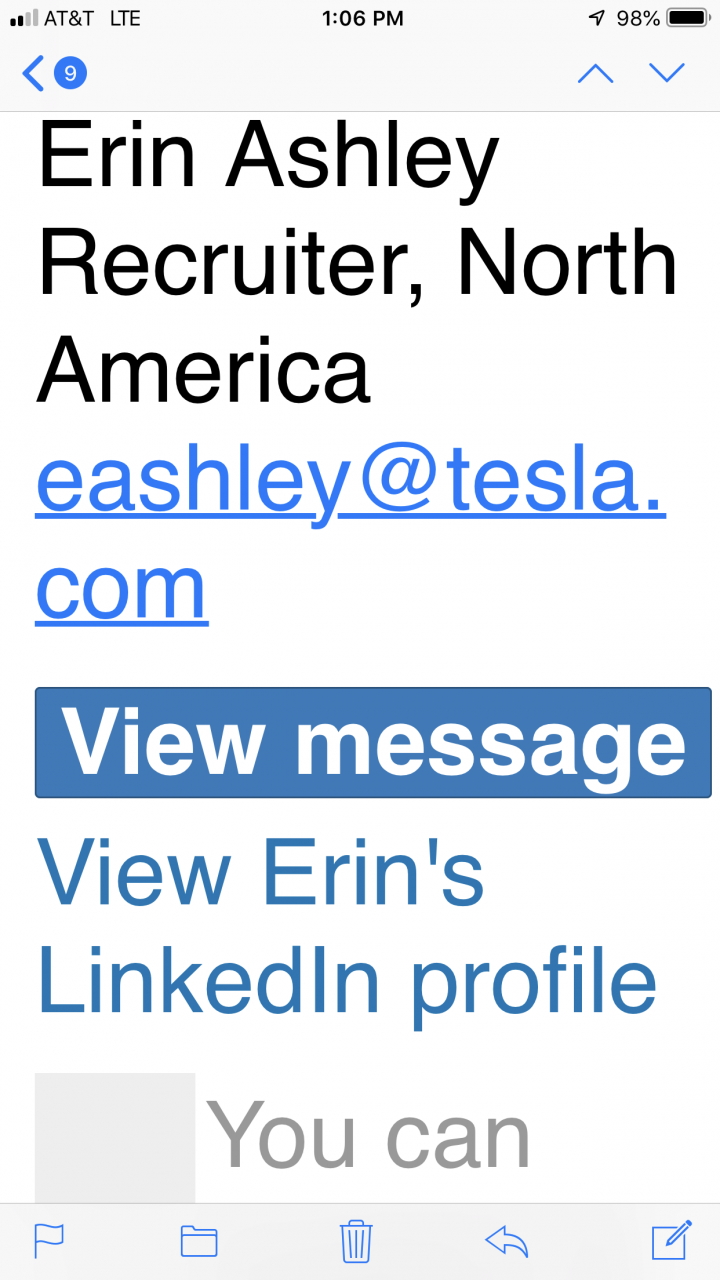Flag this email with the flag icon
This screenshot has width=720, height=1280.
(x=49, y=1241)
